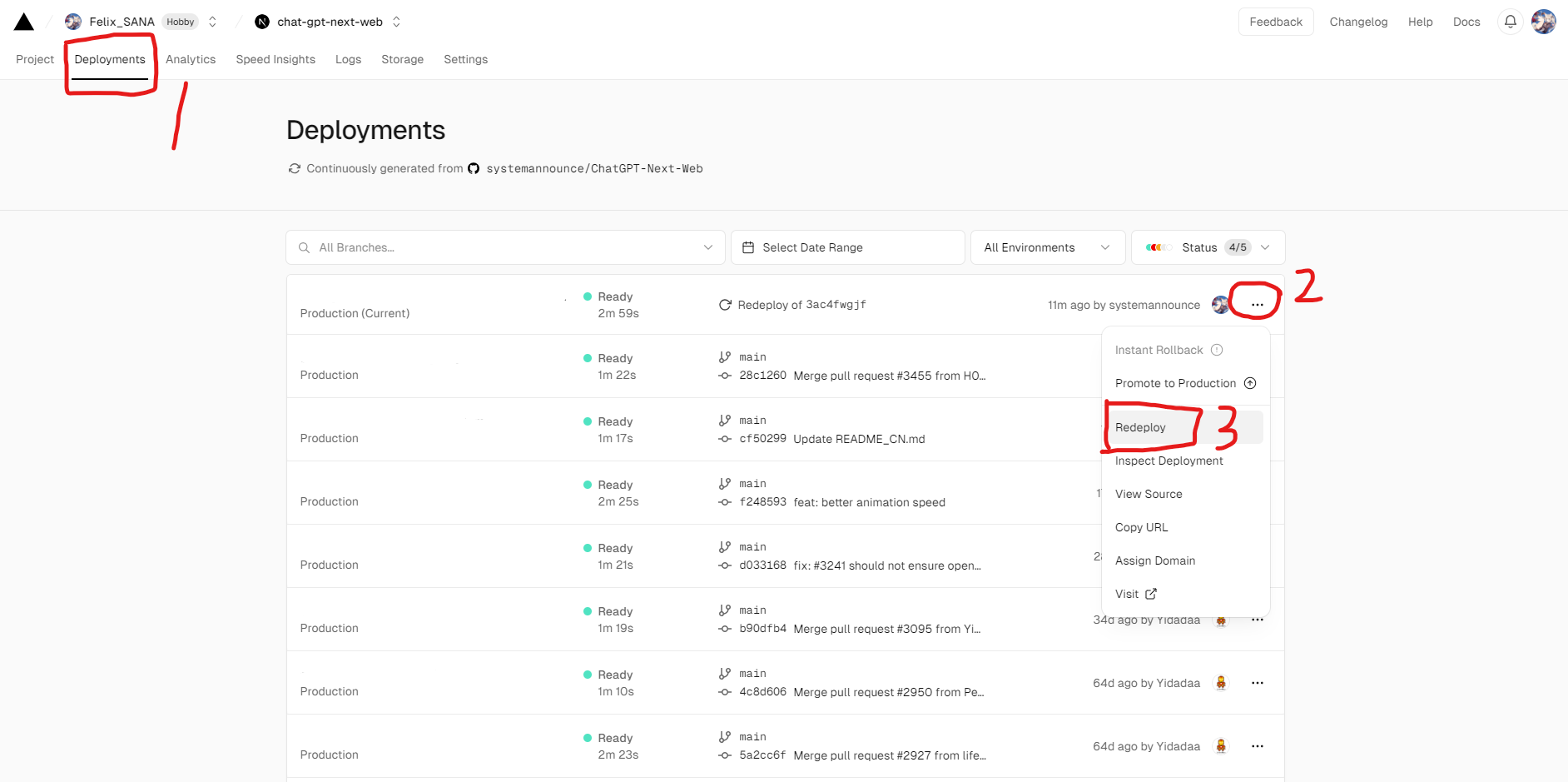Switch to the Deployments tab
1568x782 pixels.
[x=110, y=59]
